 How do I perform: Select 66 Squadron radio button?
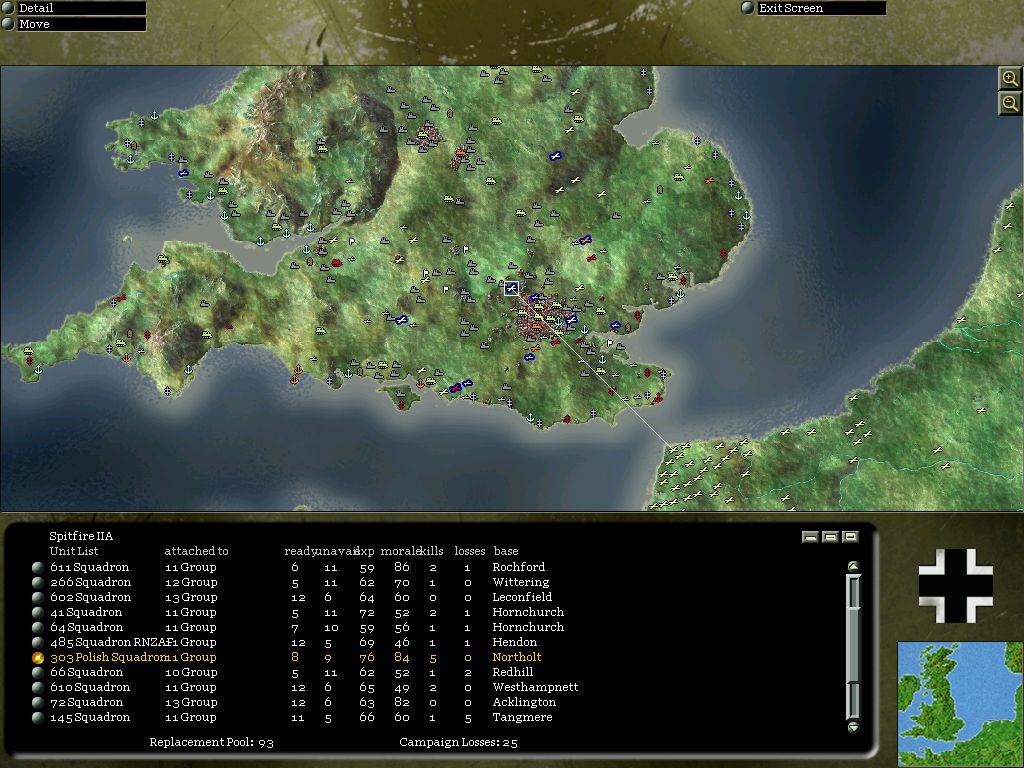(38, 673)
